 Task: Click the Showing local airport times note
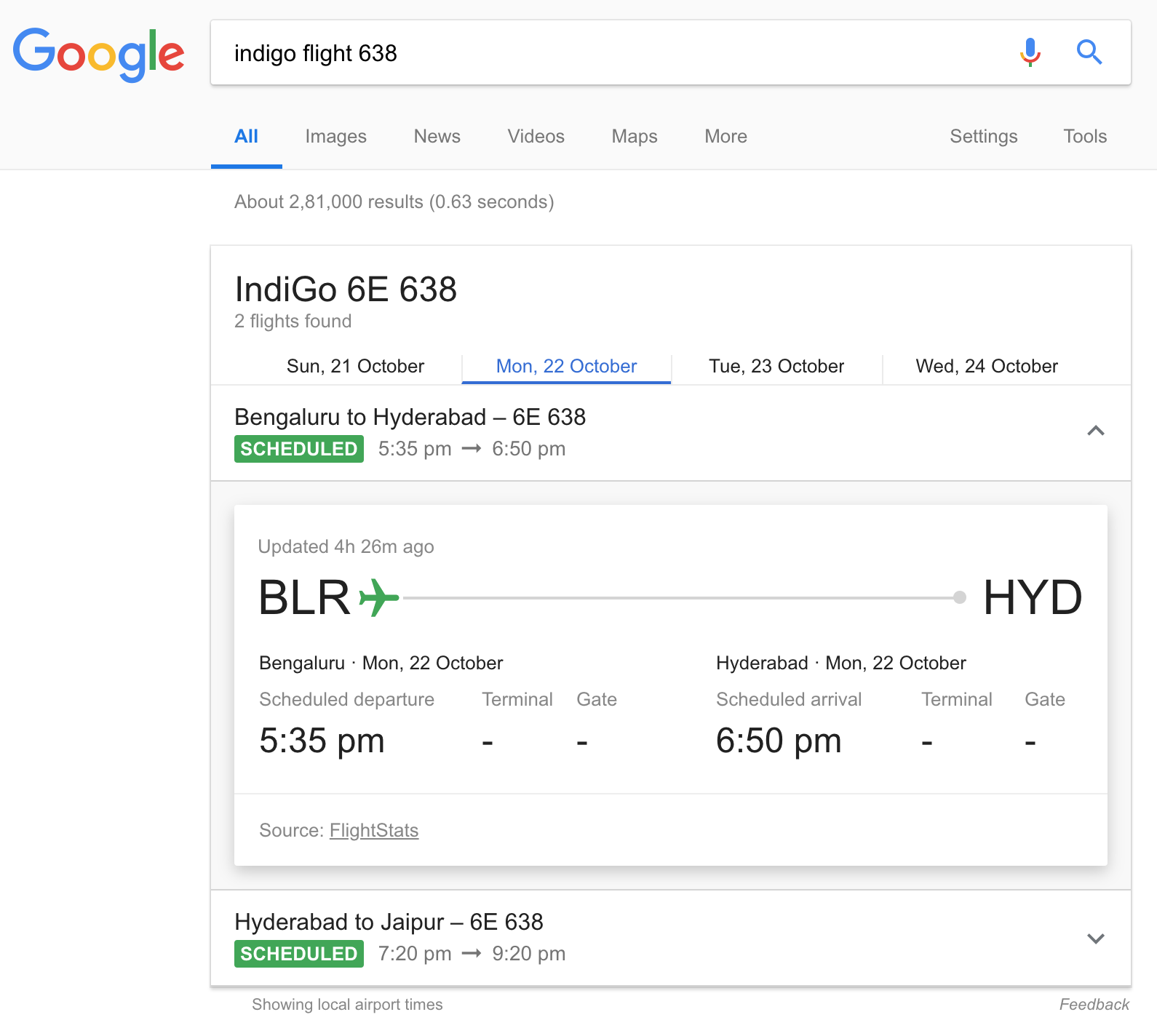click(x=347, y=1005)
